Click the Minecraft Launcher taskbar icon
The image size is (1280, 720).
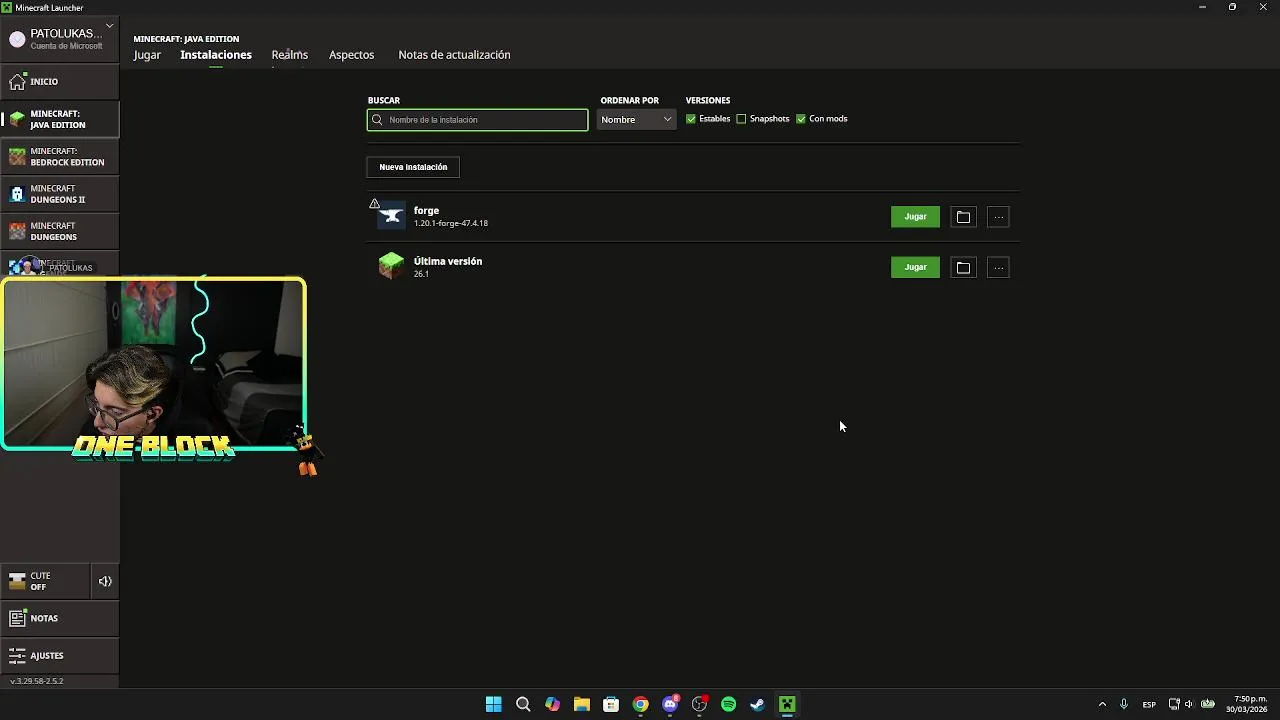[787, 704]
